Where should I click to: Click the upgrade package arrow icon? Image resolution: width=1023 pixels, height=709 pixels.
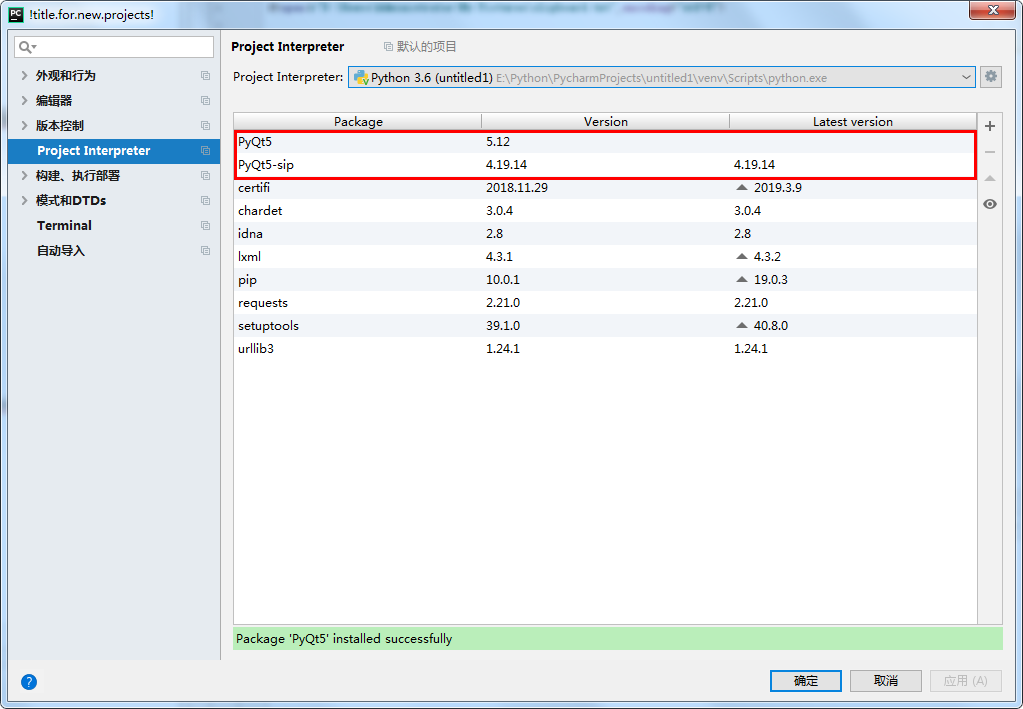990,178
